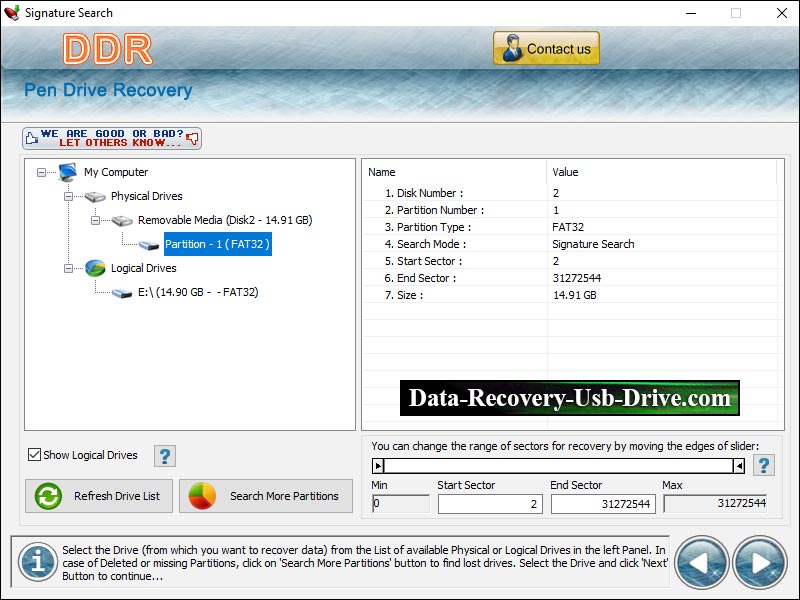Collapse the My Computer tree node
This screenshot has height=600, width=800.
(41, 172)
